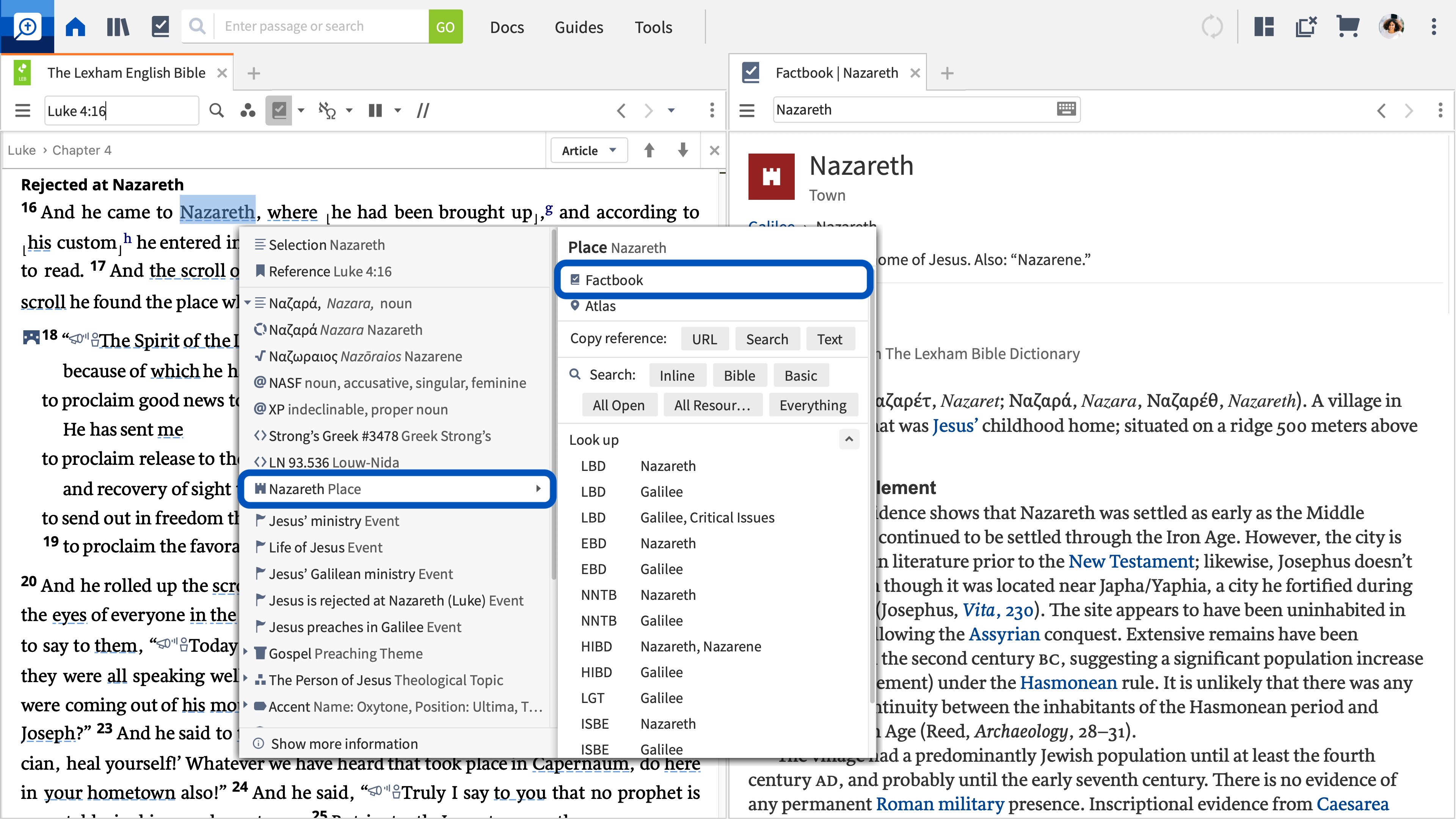
Task: Select Nazareth Place context menu entry
Action: (397, 489)
